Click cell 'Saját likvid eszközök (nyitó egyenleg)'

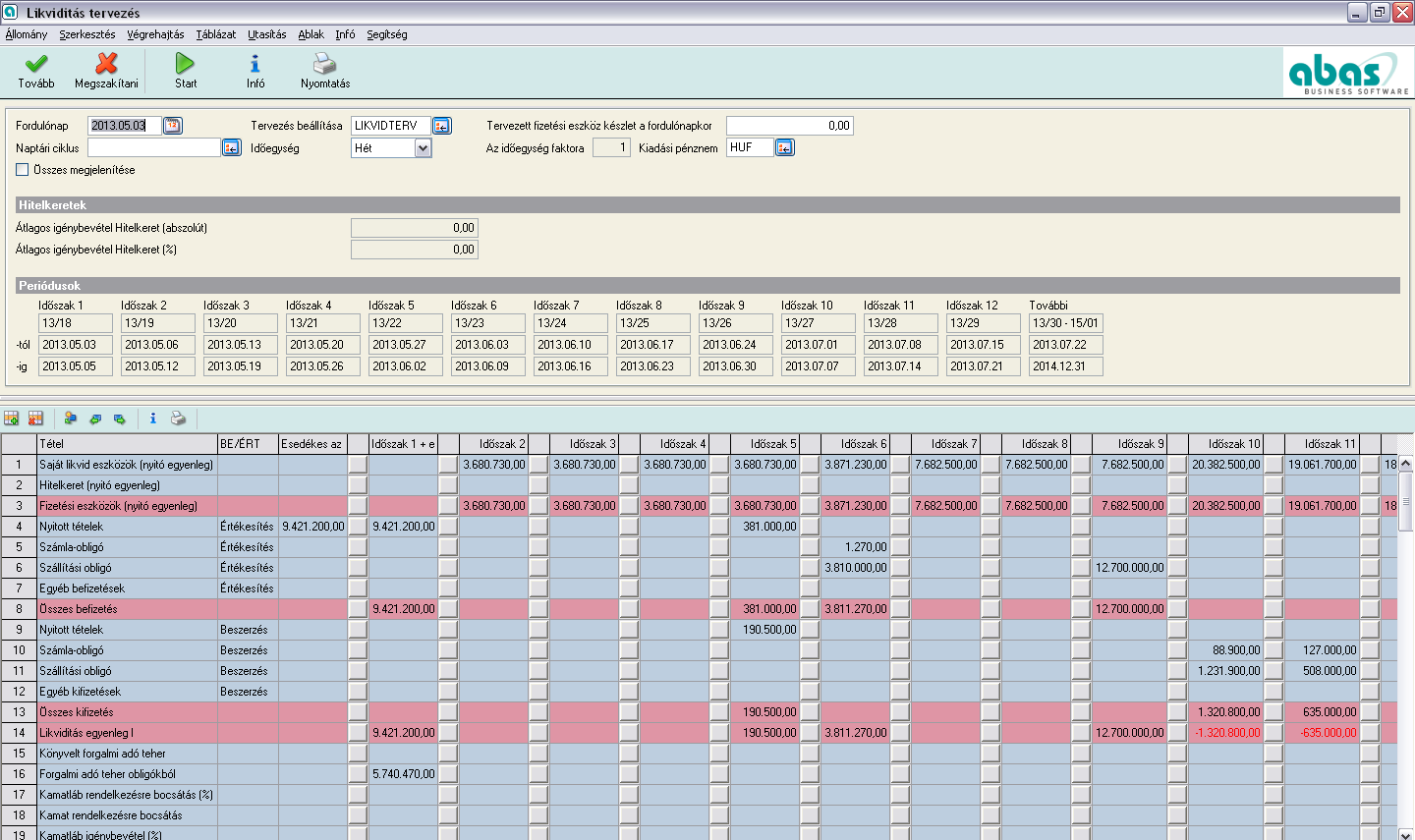point(127,465)
